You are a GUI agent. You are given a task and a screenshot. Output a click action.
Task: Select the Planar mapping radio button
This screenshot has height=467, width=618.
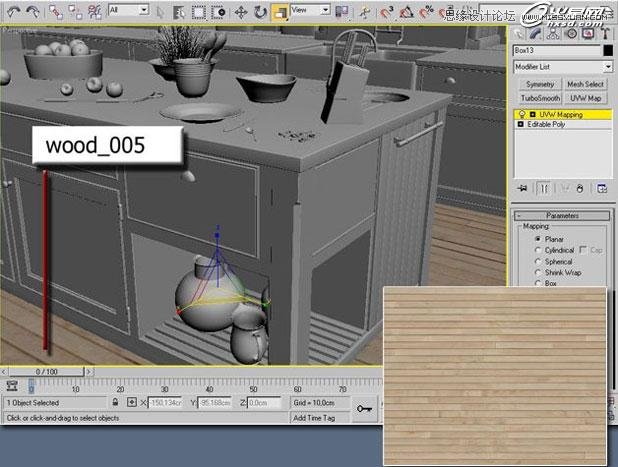[538, 240]
